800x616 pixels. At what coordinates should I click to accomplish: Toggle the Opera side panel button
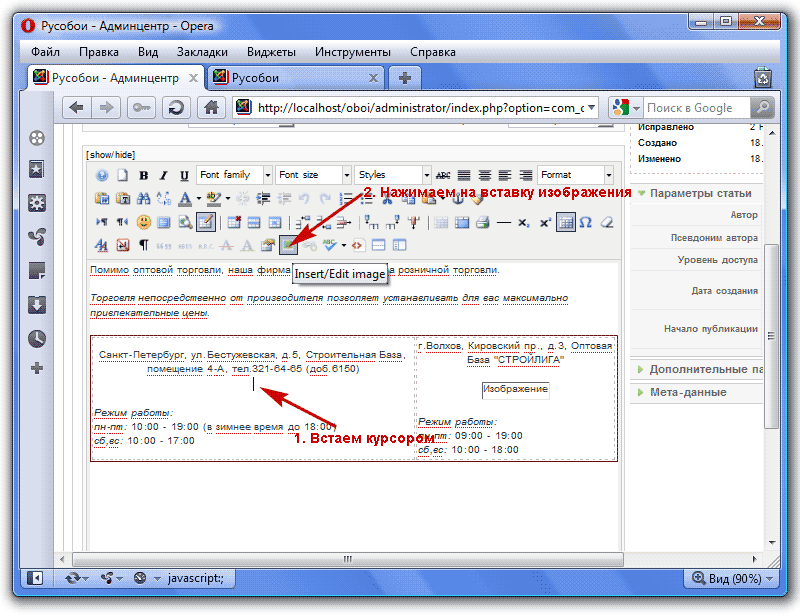coord(35,577)
